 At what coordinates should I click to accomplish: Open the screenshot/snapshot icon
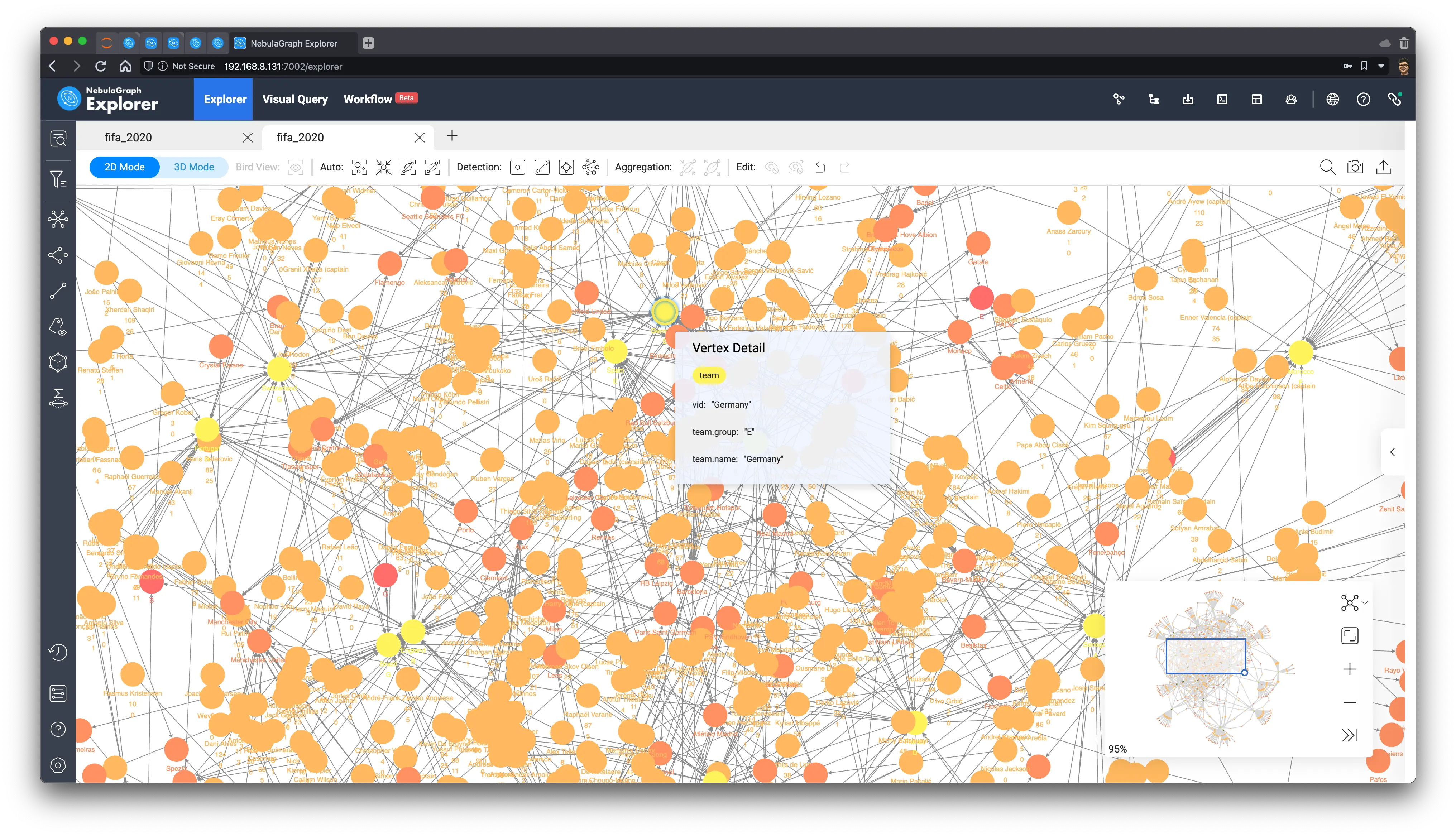tap(1356, 167)
